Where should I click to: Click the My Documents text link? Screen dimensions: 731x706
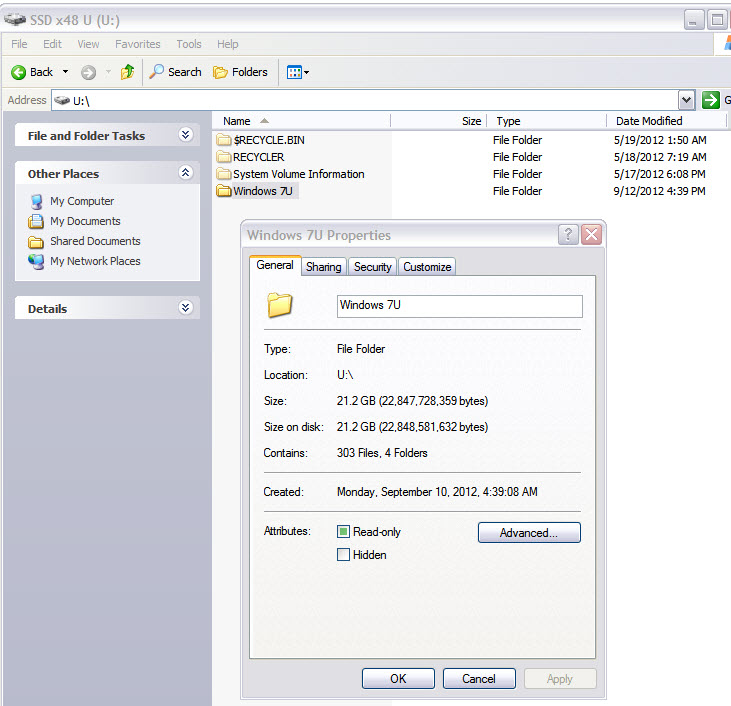pyautogui.click(x=85, y=221)
